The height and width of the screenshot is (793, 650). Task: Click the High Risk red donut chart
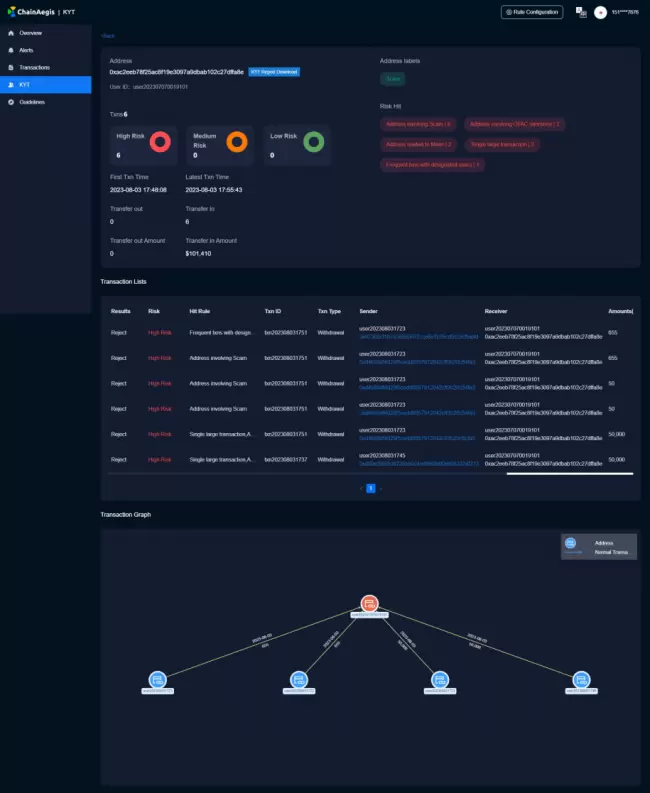pyautogui.click(x=158, y=143)
